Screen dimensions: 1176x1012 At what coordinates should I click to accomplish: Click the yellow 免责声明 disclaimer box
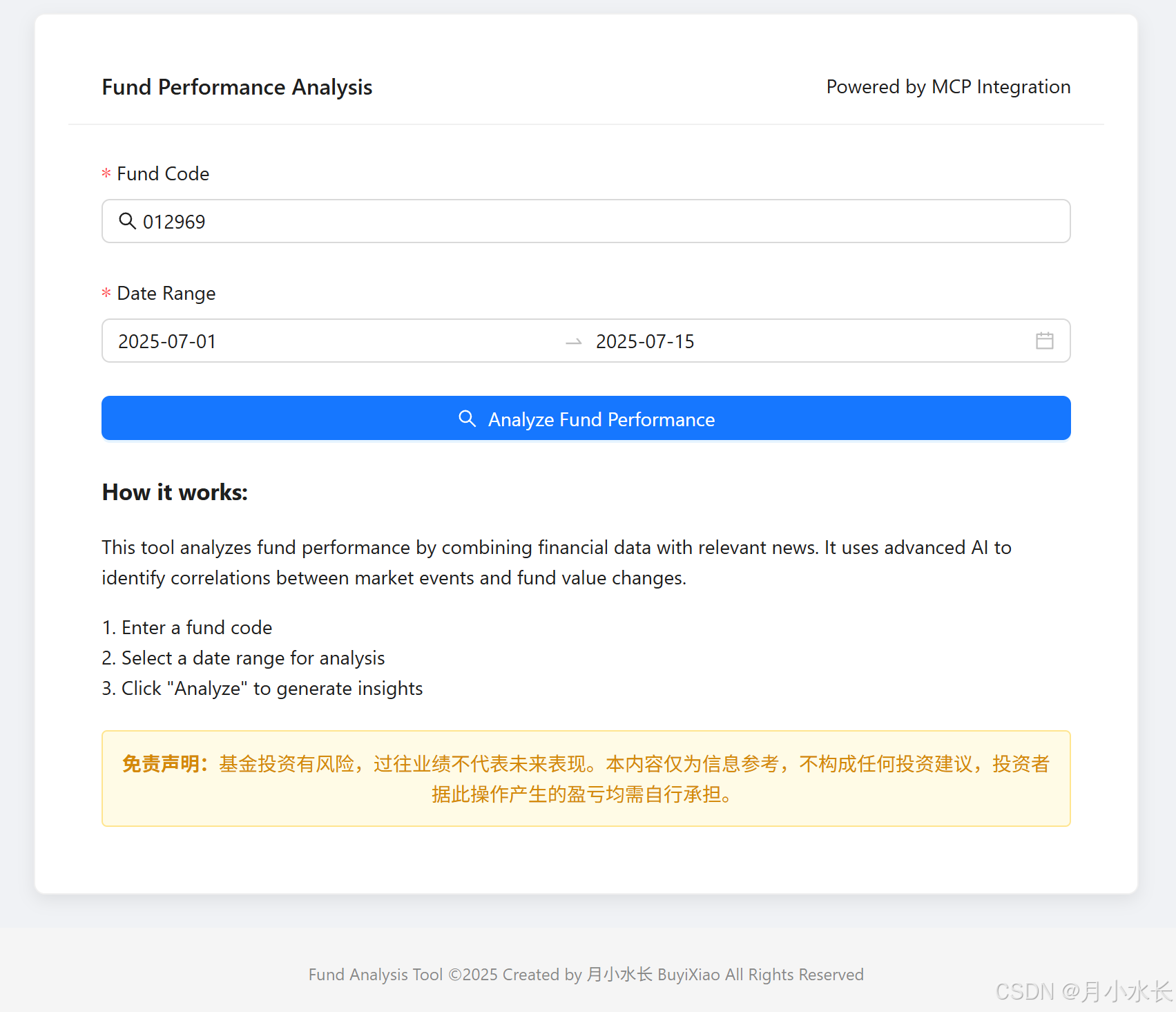(x=586, y=779)
